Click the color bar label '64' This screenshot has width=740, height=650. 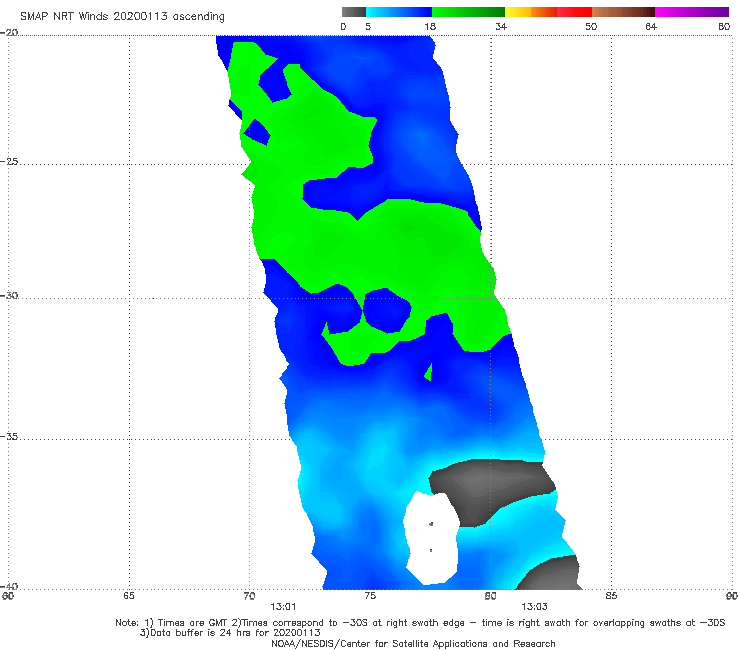pos(651,27)
